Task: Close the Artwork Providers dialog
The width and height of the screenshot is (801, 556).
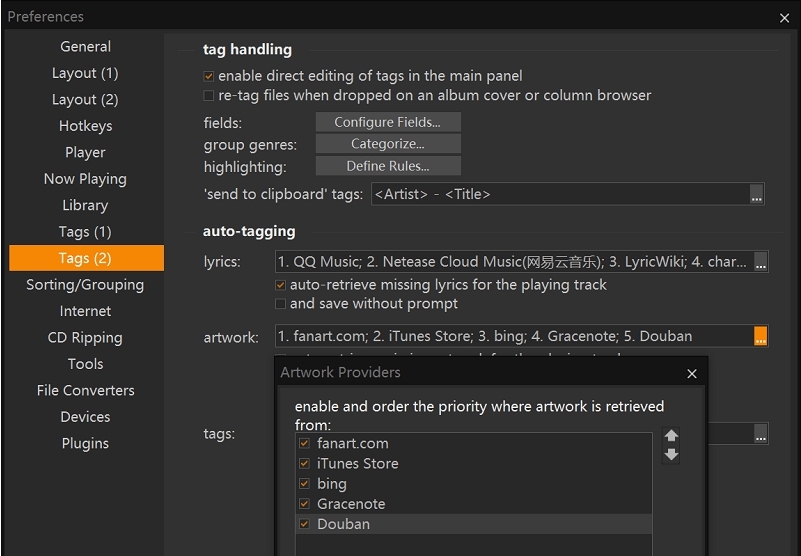Action: point(692,373)
